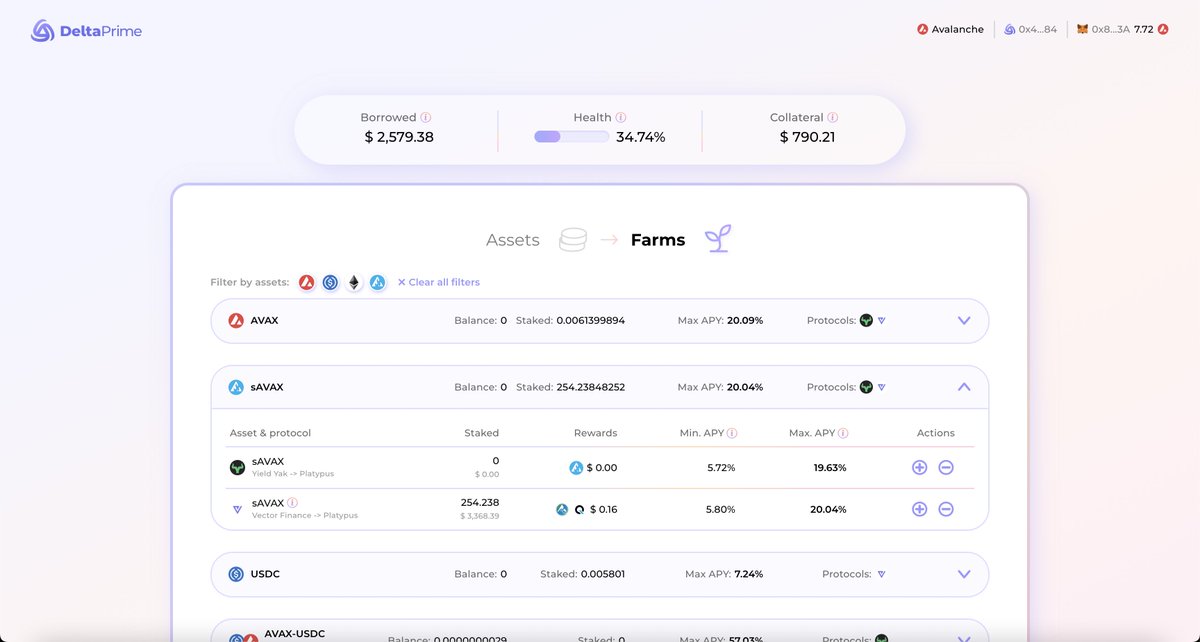The image size is (1200, 642).
Task: Filter assets by the USDC icon
Action: tap(330, 282)
